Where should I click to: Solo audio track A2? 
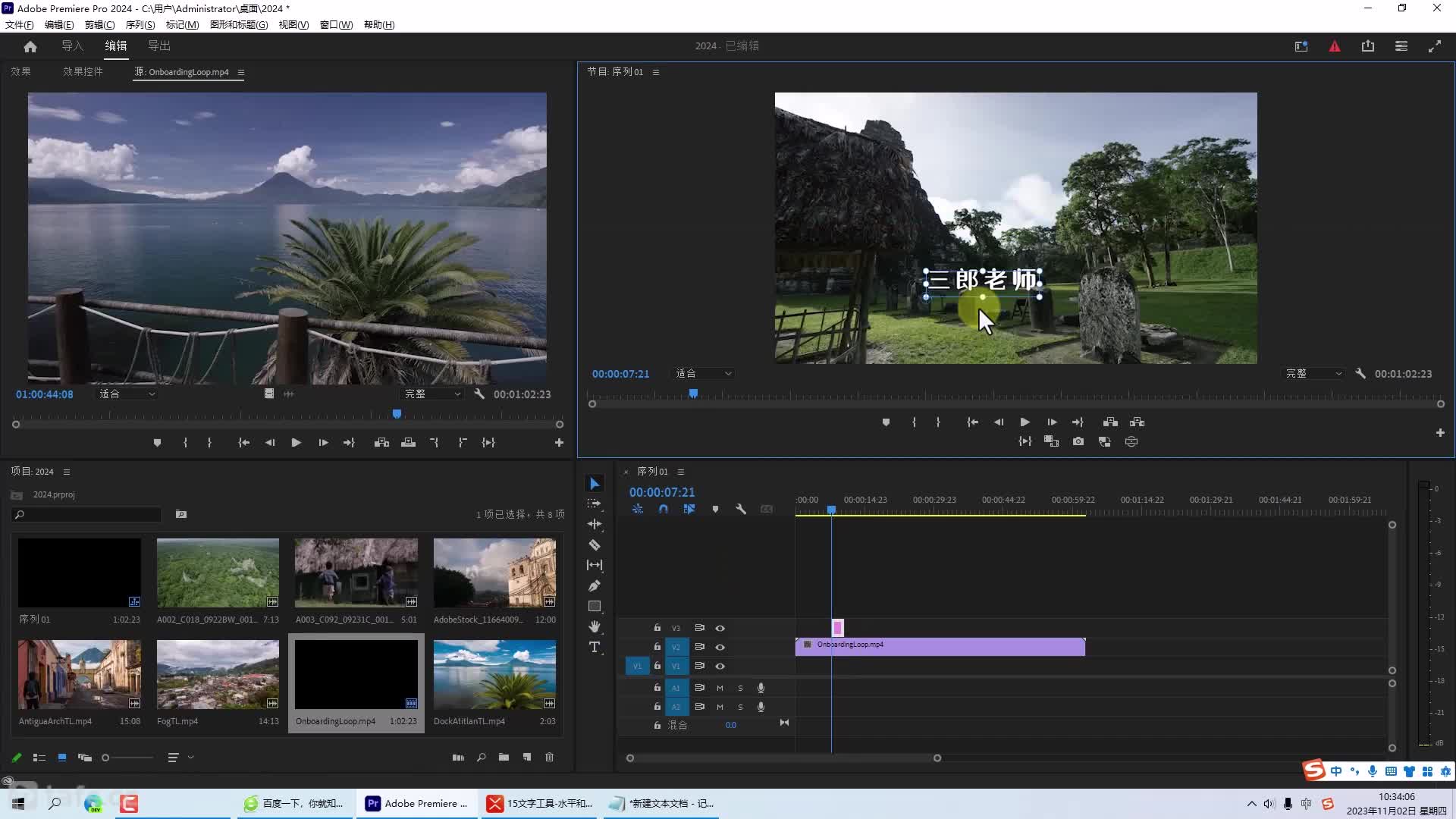click(740, 707)
